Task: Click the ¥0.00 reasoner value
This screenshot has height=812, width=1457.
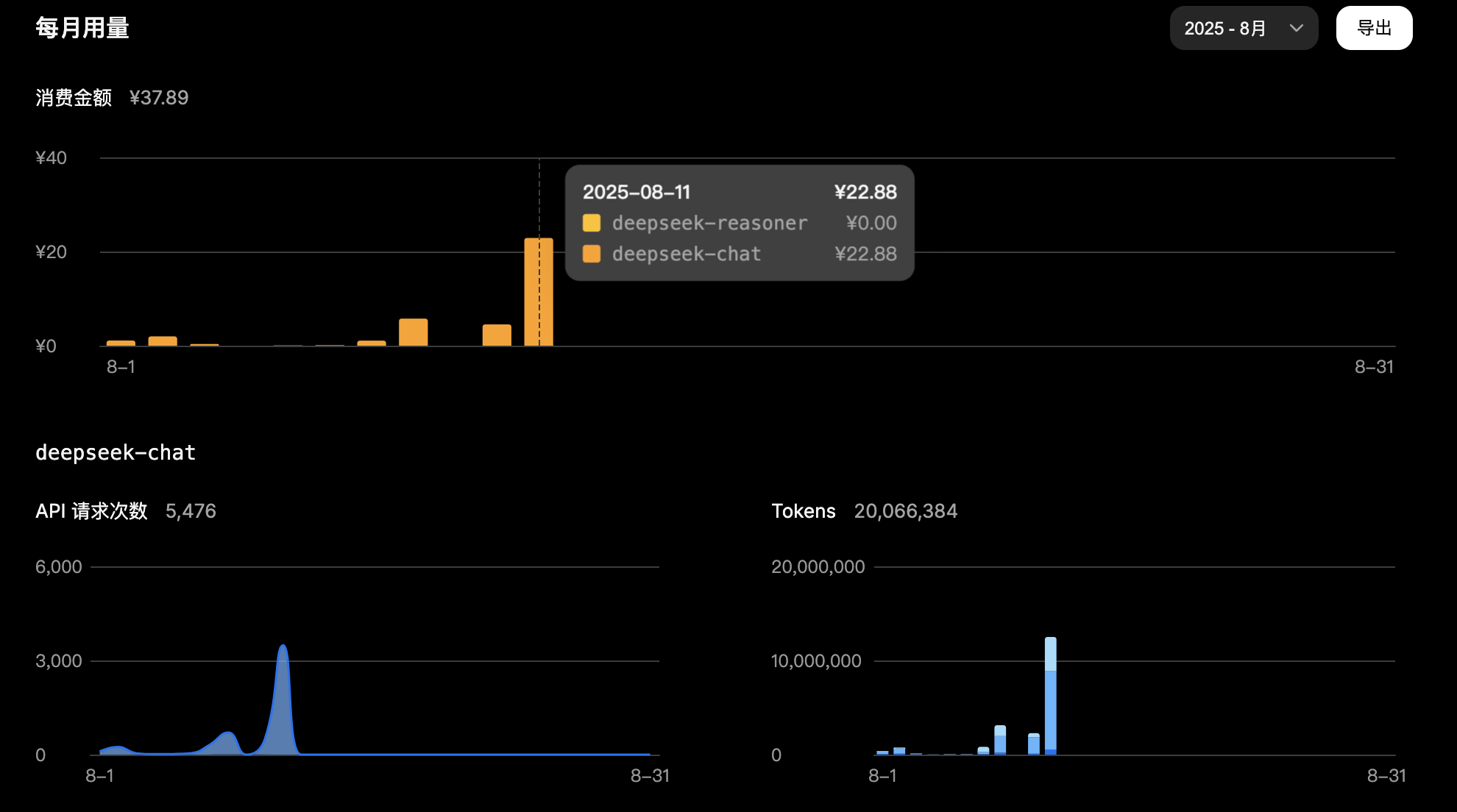Action: point(871,223)
